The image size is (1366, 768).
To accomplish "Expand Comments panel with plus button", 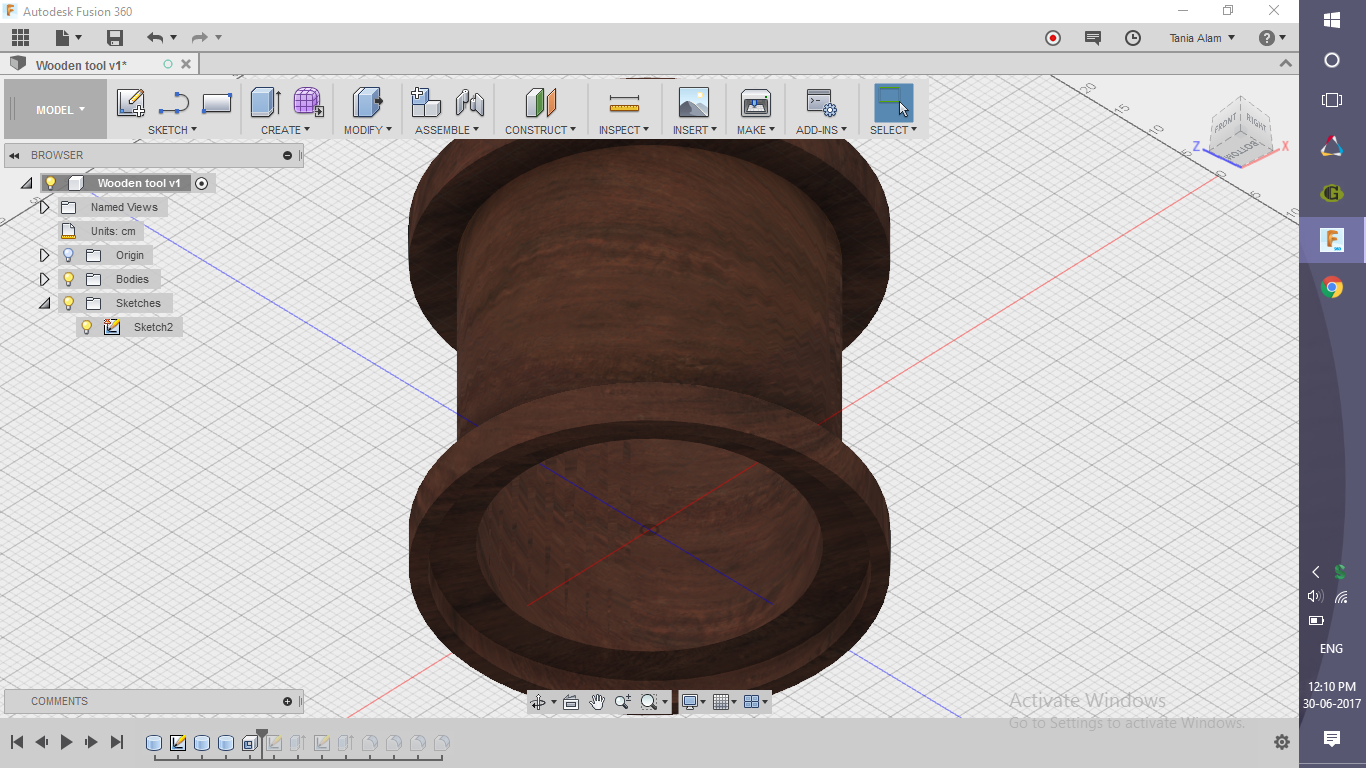I will [x=287, y=701].
